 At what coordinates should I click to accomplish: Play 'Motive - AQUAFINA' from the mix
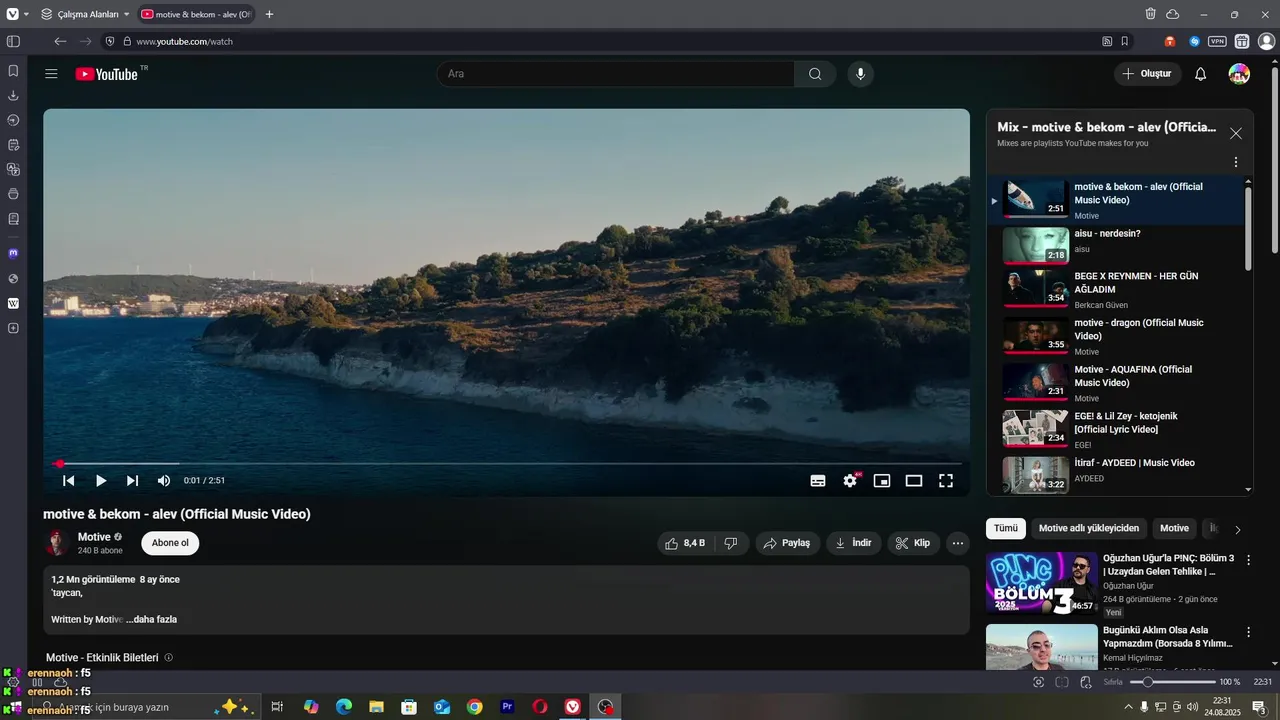point(1117,383)
